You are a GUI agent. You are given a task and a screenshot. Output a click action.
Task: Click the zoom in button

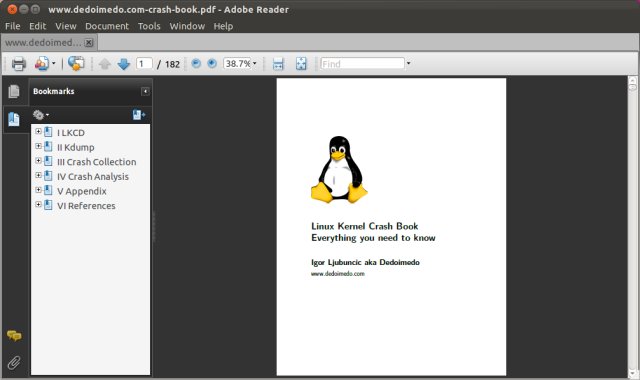[212, 63]
